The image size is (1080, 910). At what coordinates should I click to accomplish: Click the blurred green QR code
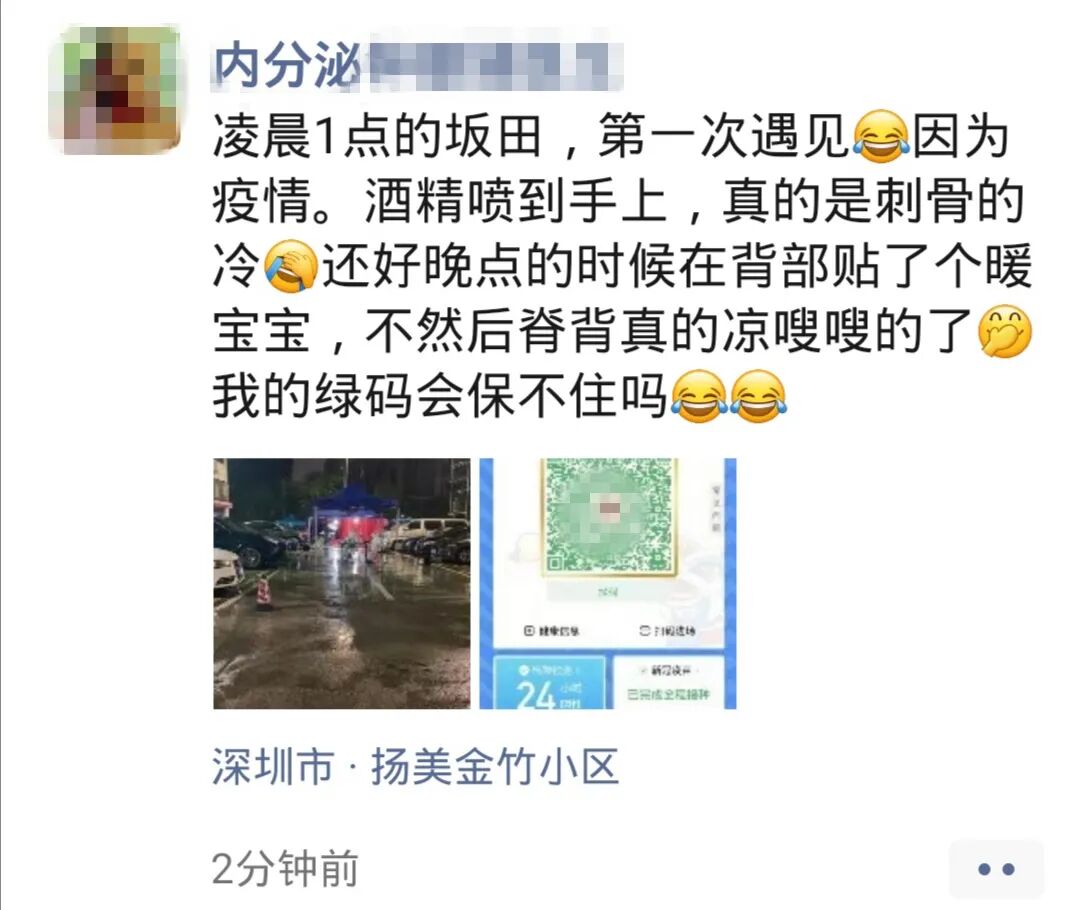tap(609, 515)
